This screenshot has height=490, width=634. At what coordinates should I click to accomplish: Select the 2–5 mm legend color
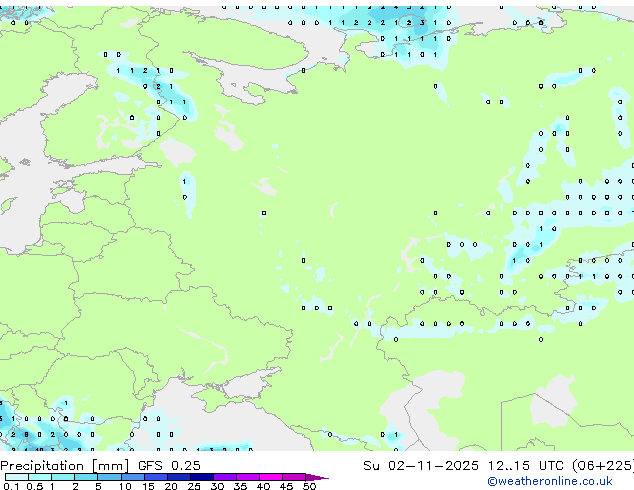tap(86, 477)
